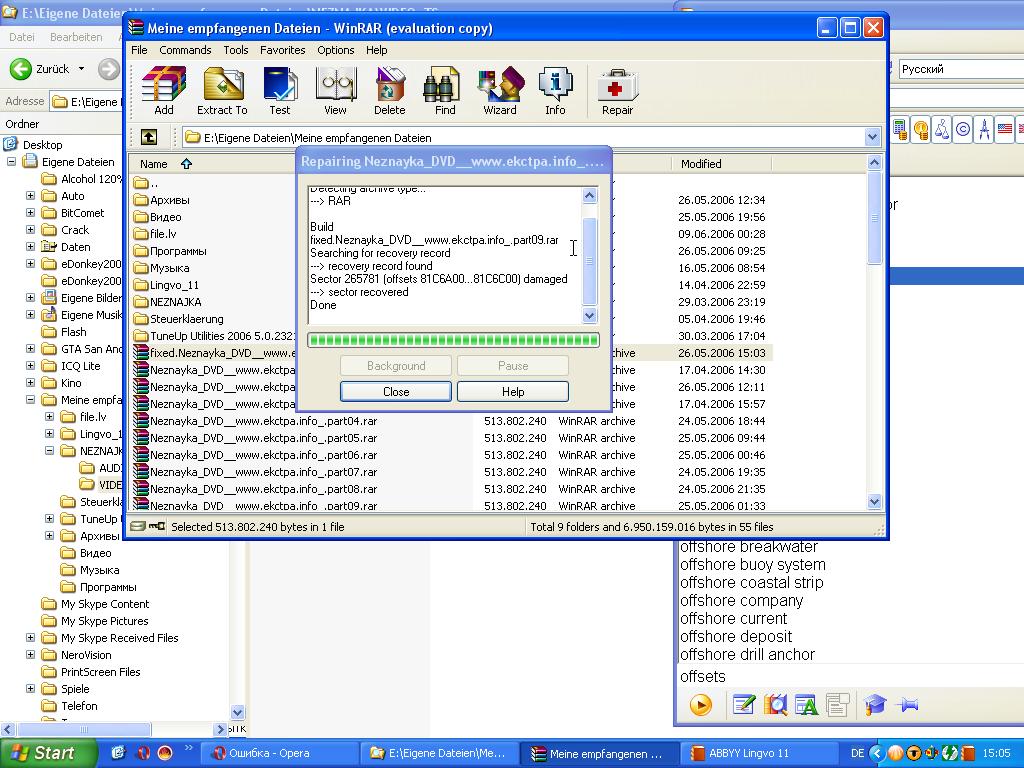Collapse the Eigene Dateien tree node

[x=12, y=161]
